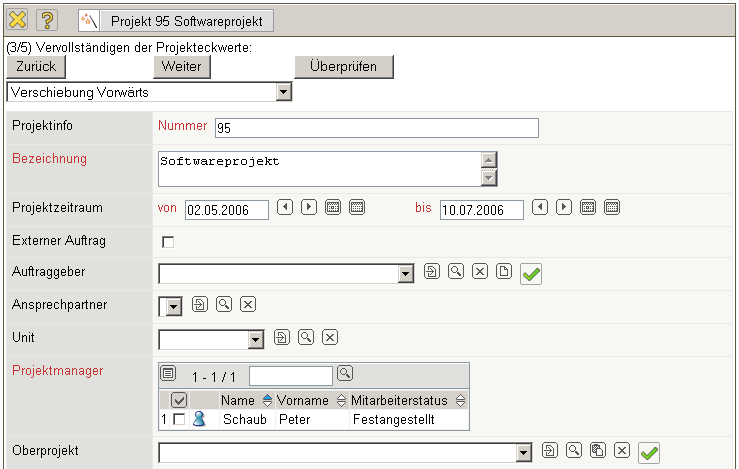Toggle the Externer Auftrag checkbox
The image size is (739, 469).
168,241
